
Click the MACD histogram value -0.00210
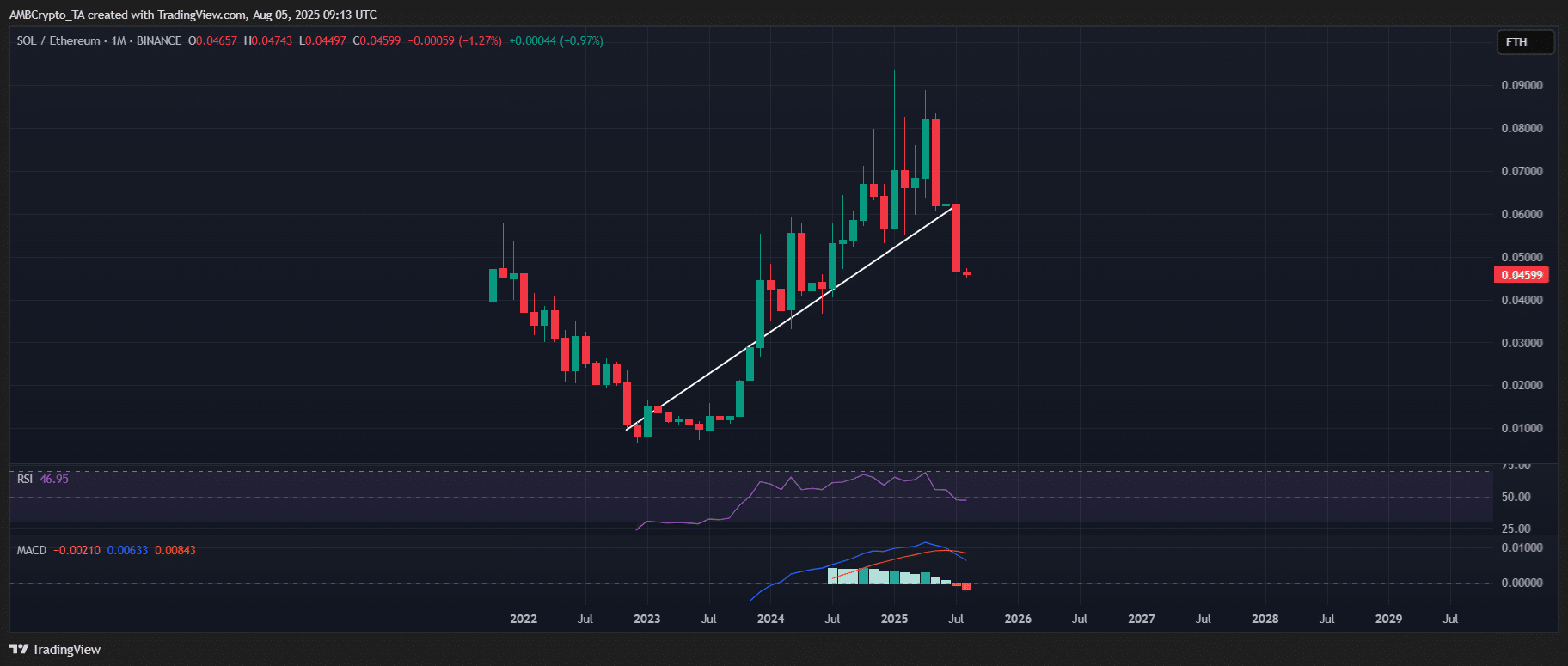(x=77, y=550)
